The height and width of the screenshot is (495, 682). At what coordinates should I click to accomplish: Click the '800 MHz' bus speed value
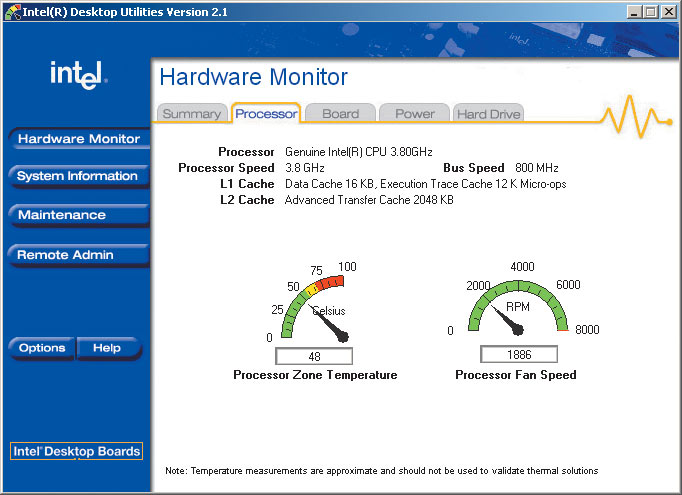pyautogui.click(x=537, y=168)
